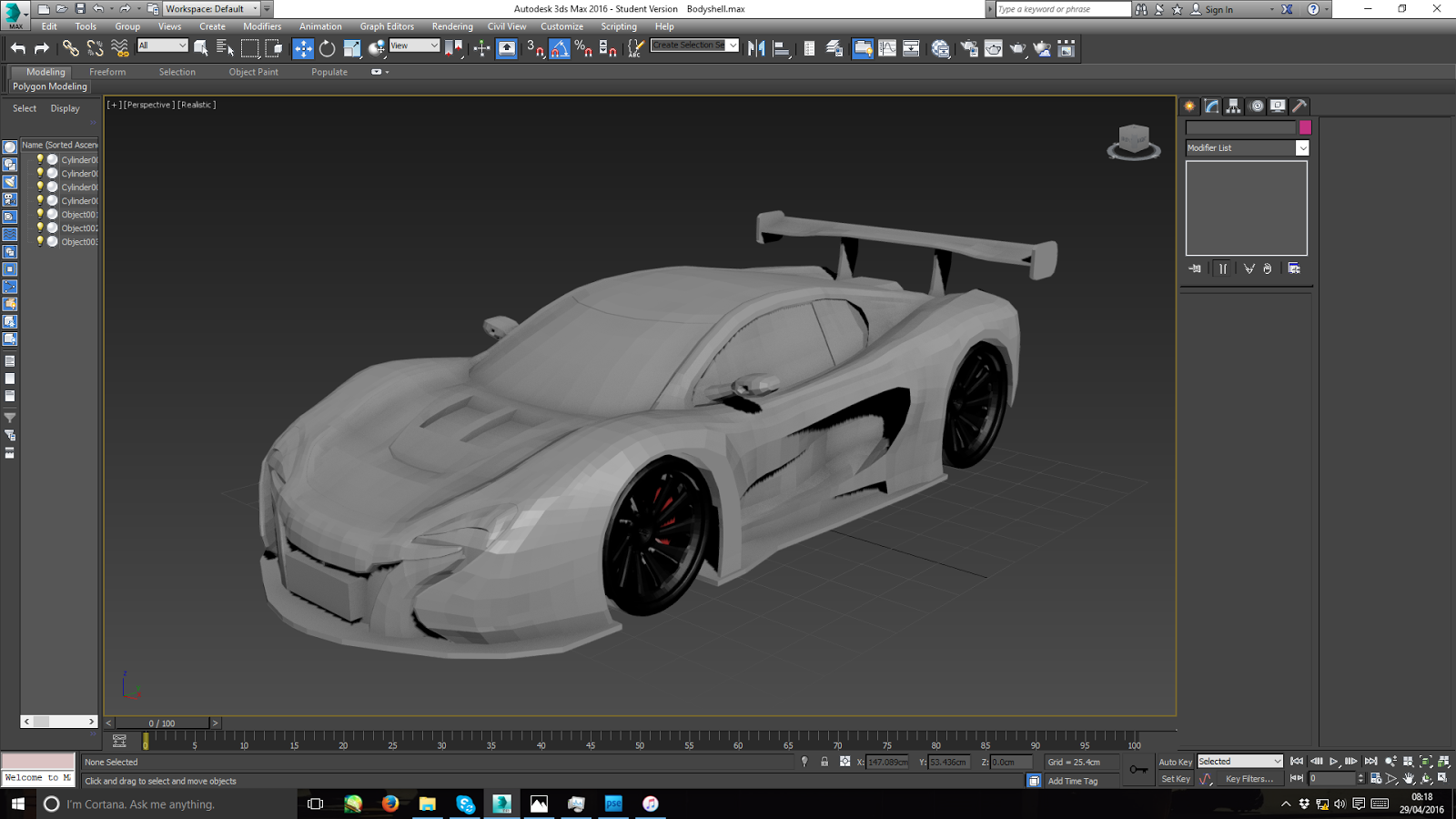The image size is (1456, 819).
Task: Click the Set Key button
Action: pos(1175,779)
